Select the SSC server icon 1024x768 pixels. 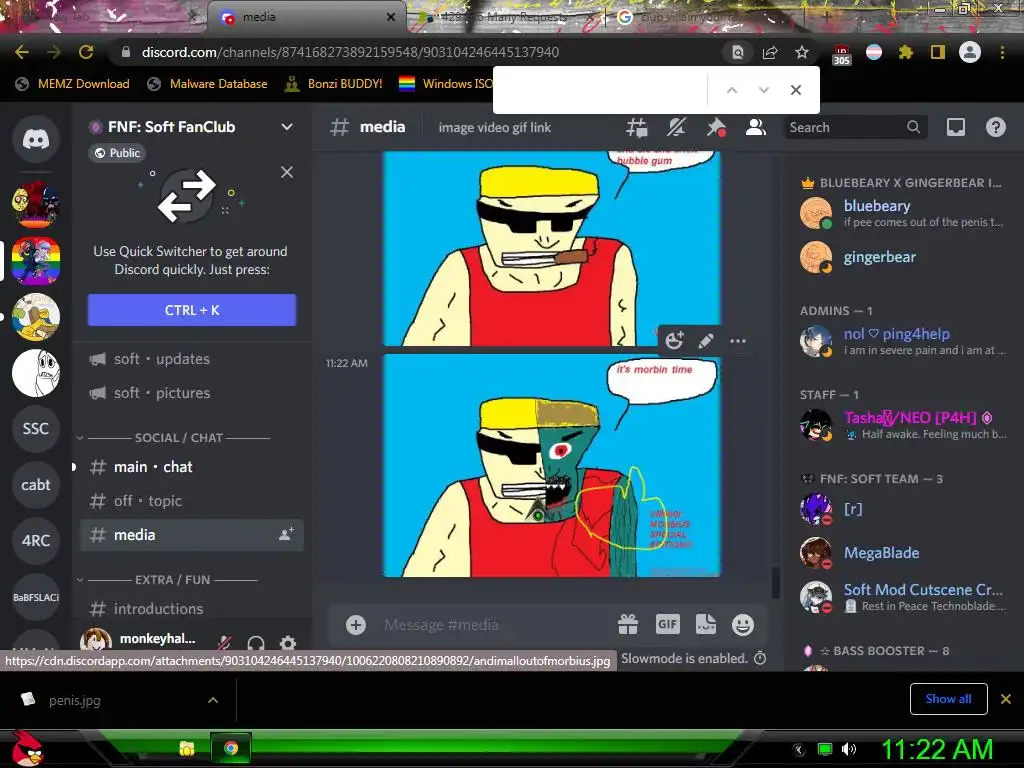(x=36, y=429)
